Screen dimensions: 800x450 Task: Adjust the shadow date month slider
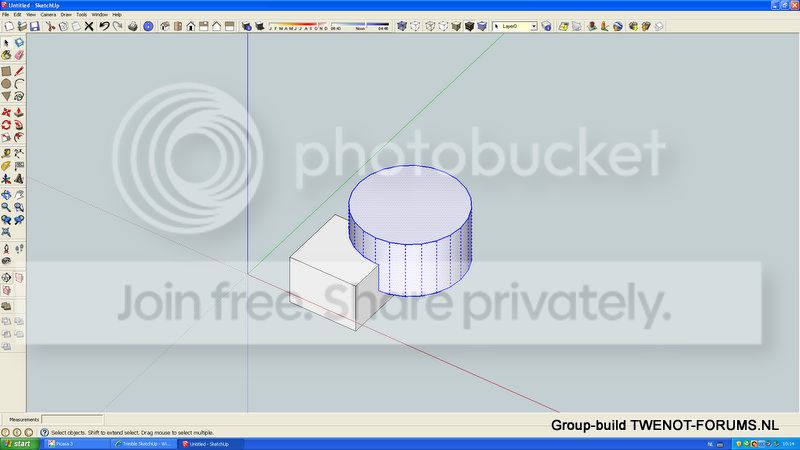(x=298, y=26)
